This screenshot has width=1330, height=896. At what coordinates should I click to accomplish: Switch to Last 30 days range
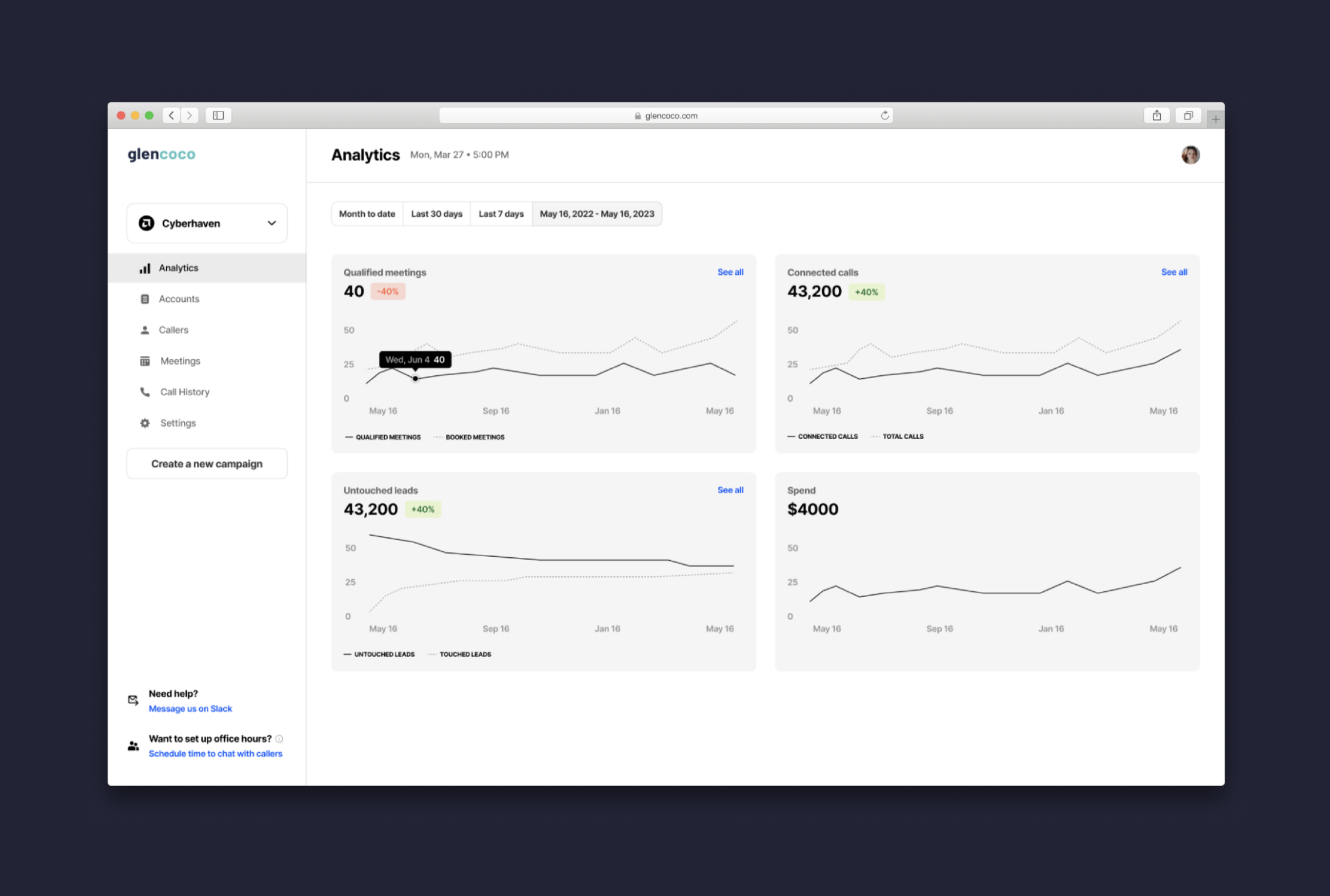point(436,214)
